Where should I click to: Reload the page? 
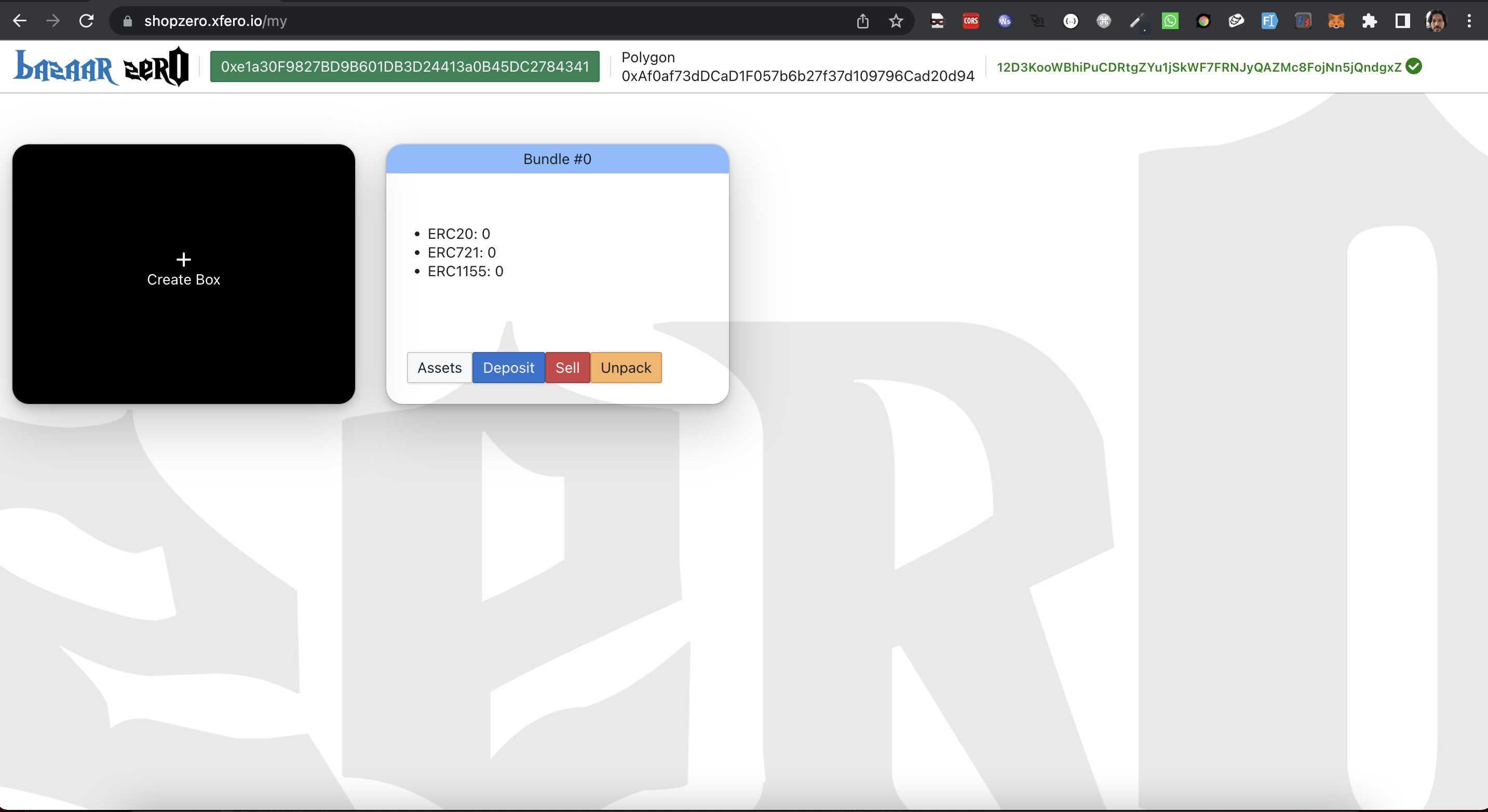point(86,21)
